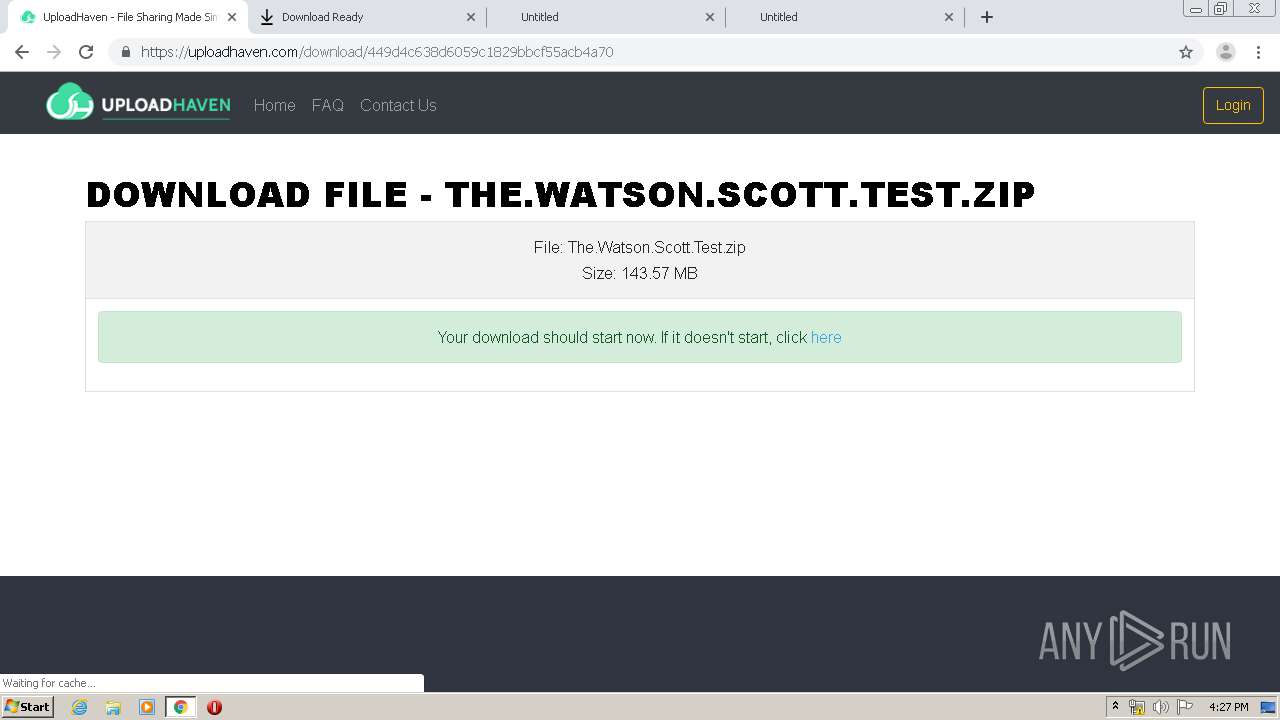This screenshot has width=1280, height=720.
Task: Click the show desktop tray icon
Action: click(1268, 707)
